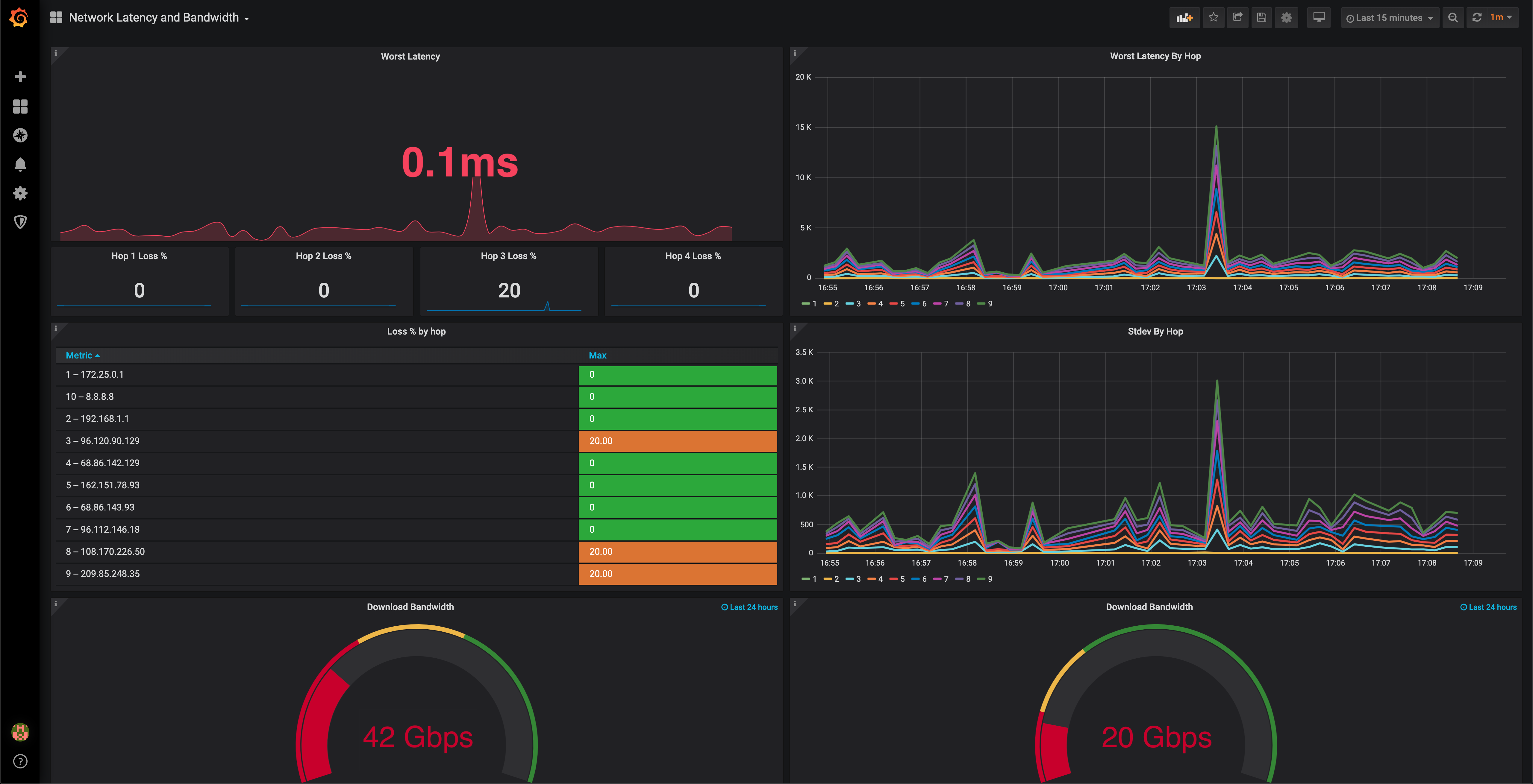Open the Dashboards grid icon in sidebar
The image size is (1533, 784).
[x=20, y=107]
